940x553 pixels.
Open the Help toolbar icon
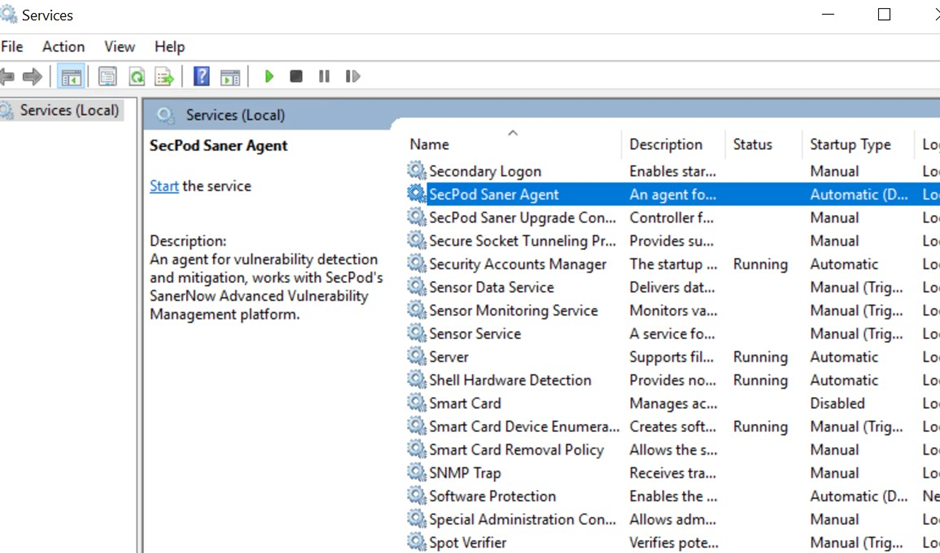pyautogui.click(x=201, y=76)
